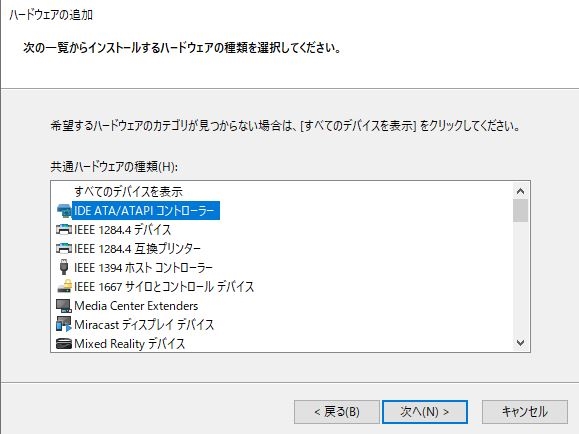Select IDE ATA/ATAPI コントローラー entry text
This screenshot has height=434, width=579.
coord(144,211)
